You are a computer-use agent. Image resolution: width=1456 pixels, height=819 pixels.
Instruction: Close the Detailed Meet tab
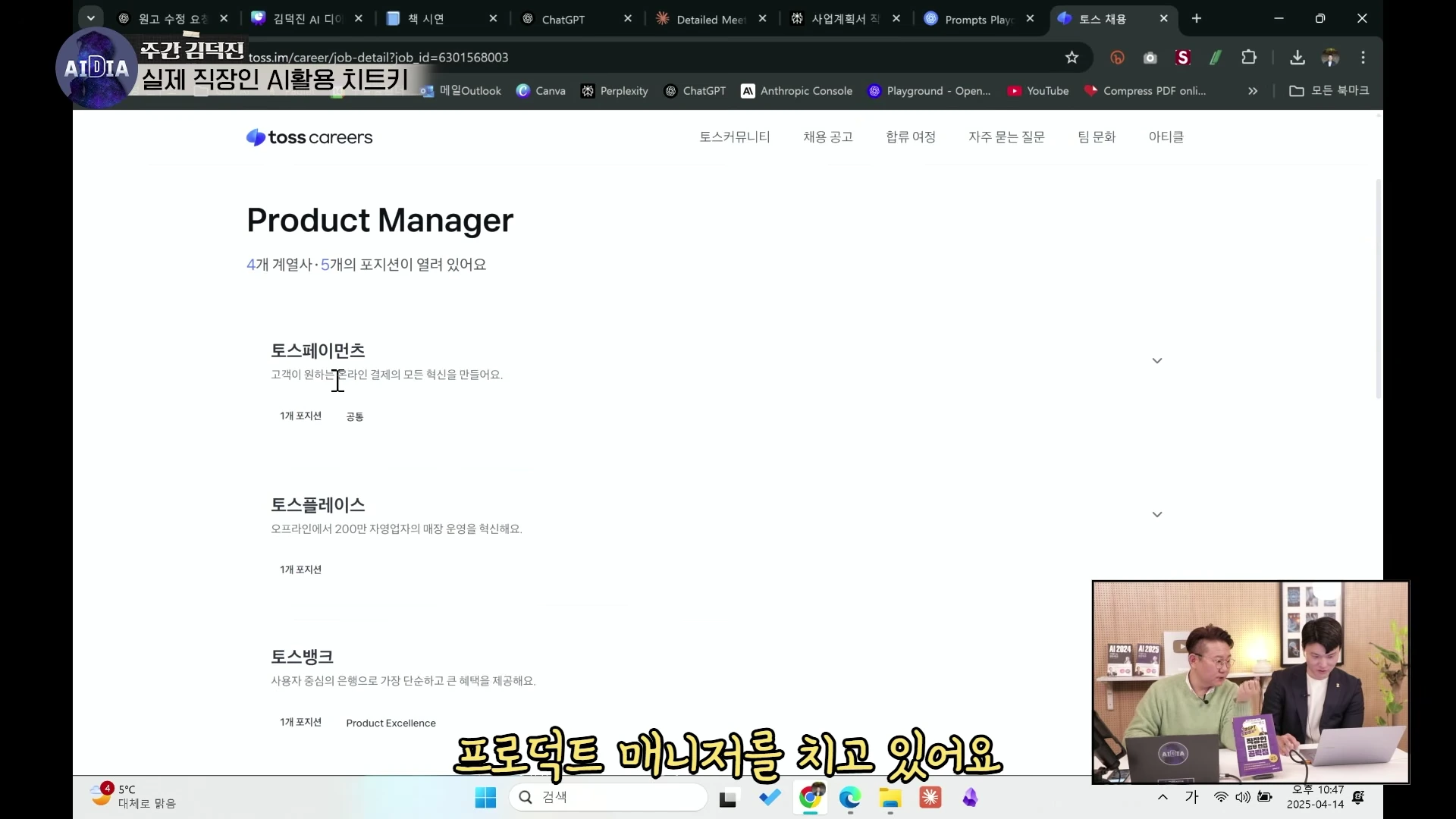coord(763,18)
